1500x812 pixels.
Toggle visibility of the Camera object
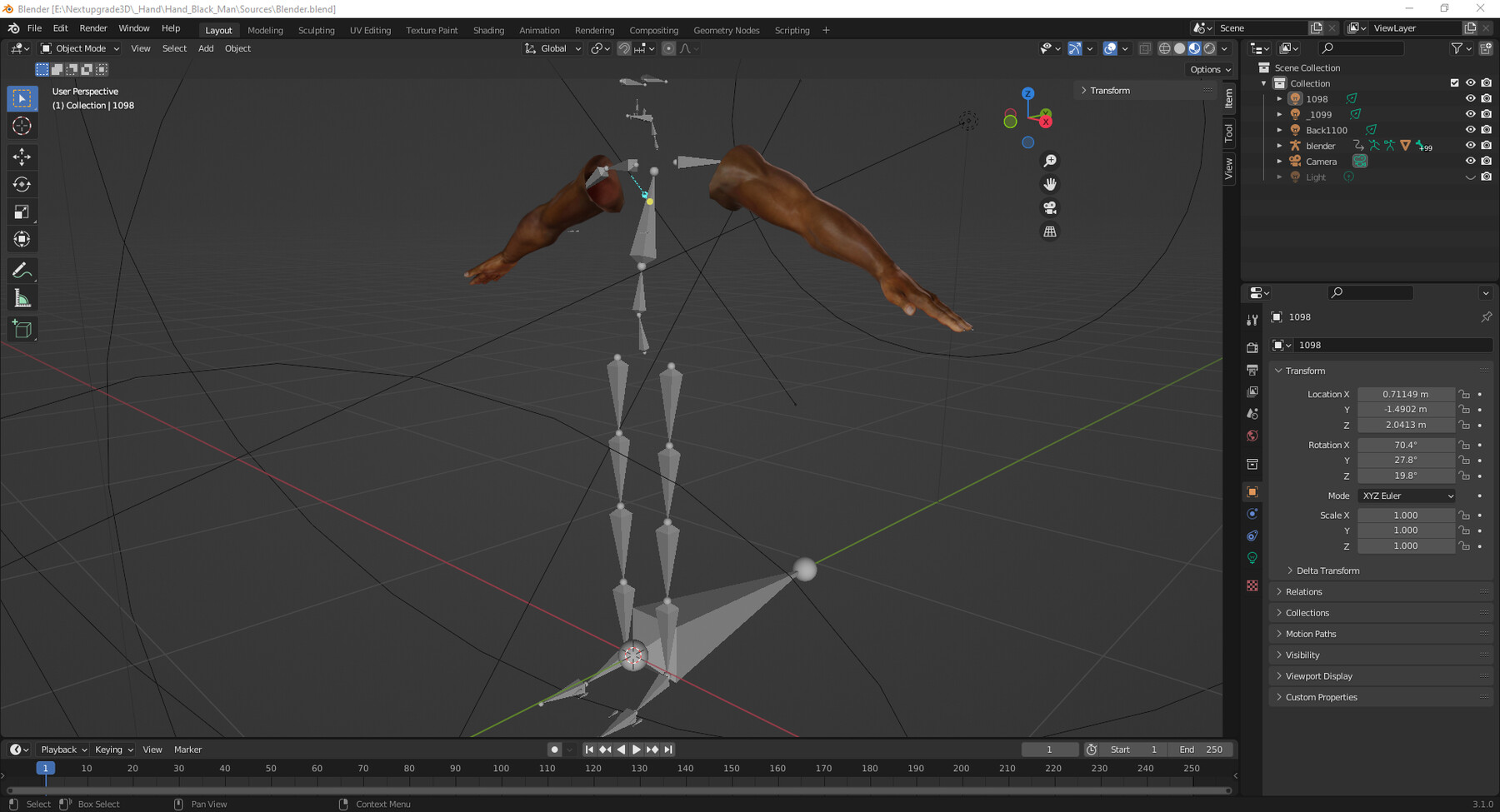(x=1470, y=161)
